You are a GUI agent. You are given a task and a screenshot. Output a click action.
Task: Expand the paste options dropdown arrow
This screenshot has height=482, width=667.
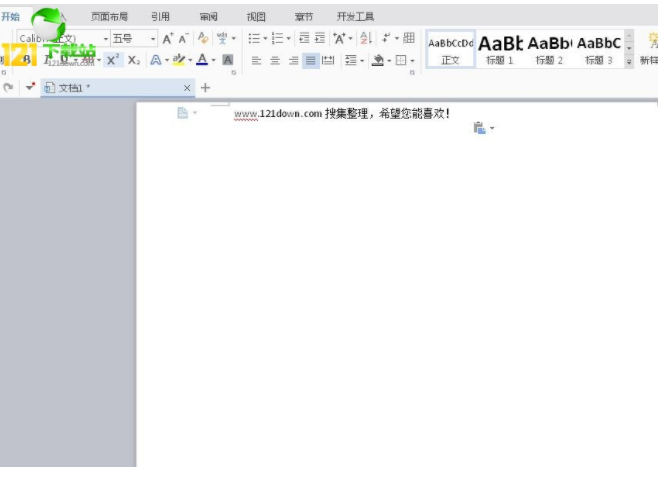pyautogui.click(x=492, y=128)
